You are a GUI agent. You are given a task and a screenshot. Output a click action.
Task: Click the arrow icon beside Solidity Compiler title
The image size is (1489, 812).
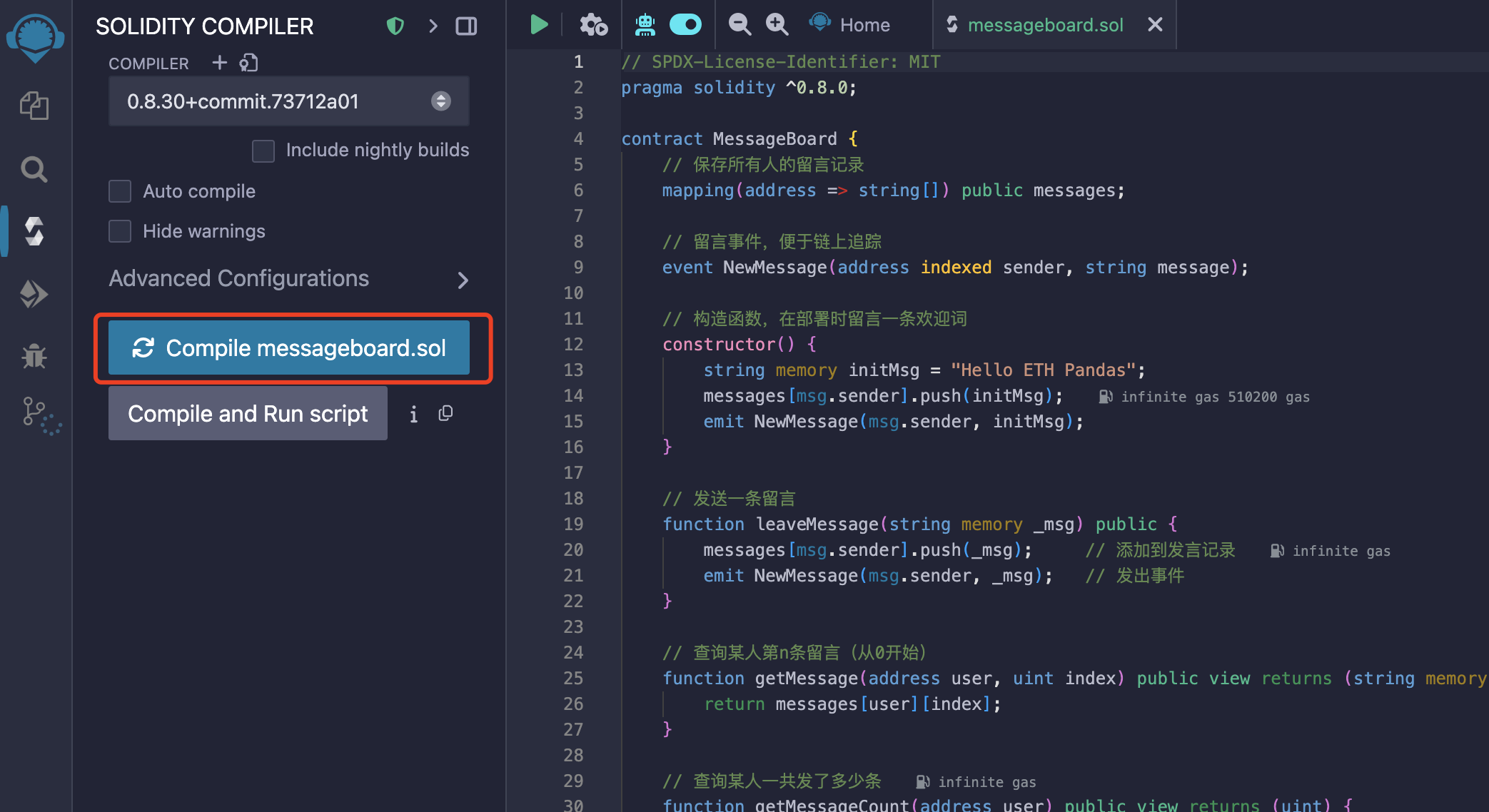point(433,26)
